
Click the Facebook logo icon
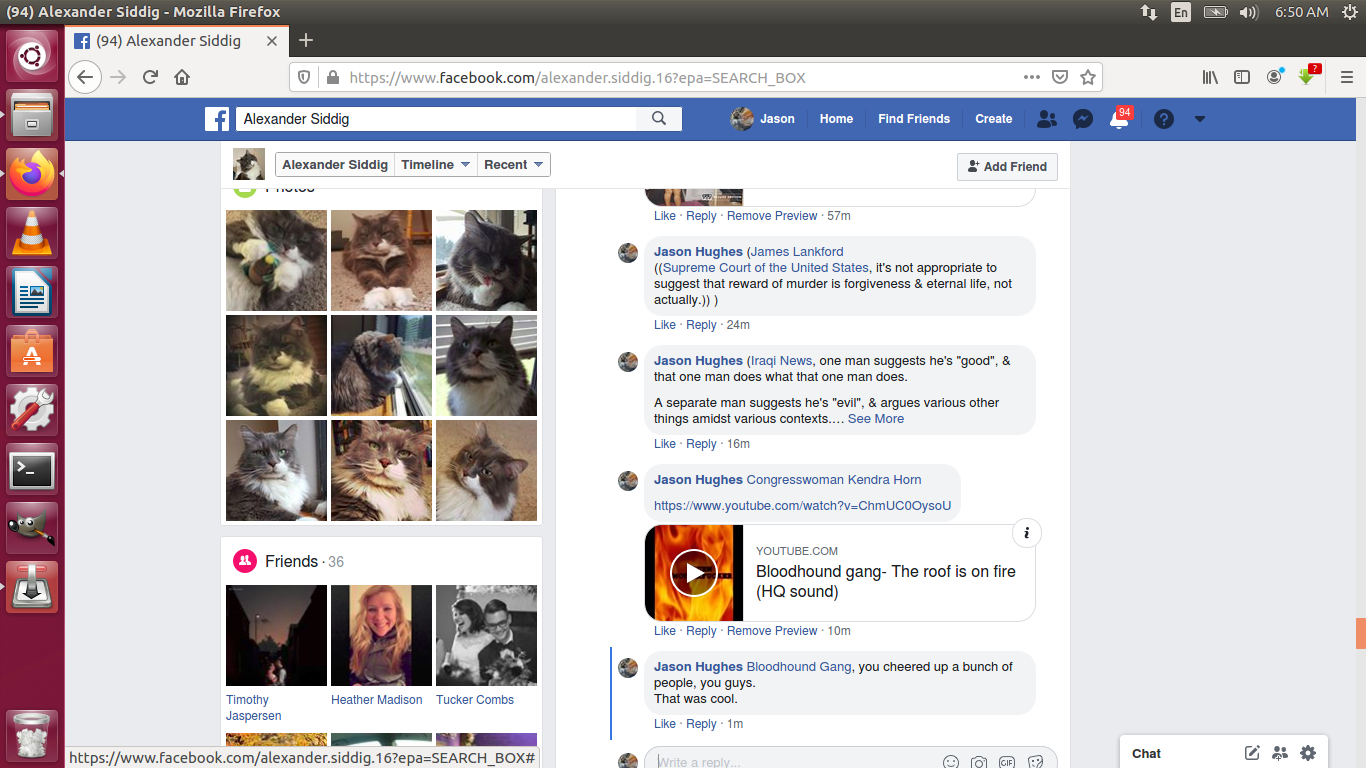pos(217,119)
